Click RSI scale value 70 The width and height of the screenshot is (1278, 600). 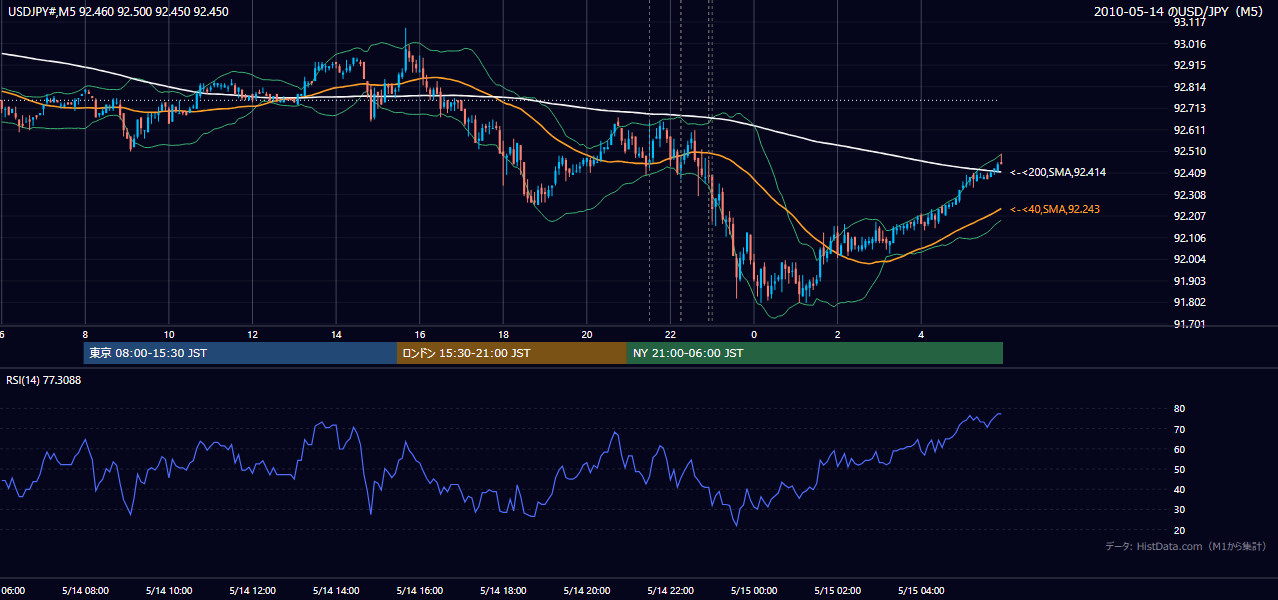tap(1180, 429)
